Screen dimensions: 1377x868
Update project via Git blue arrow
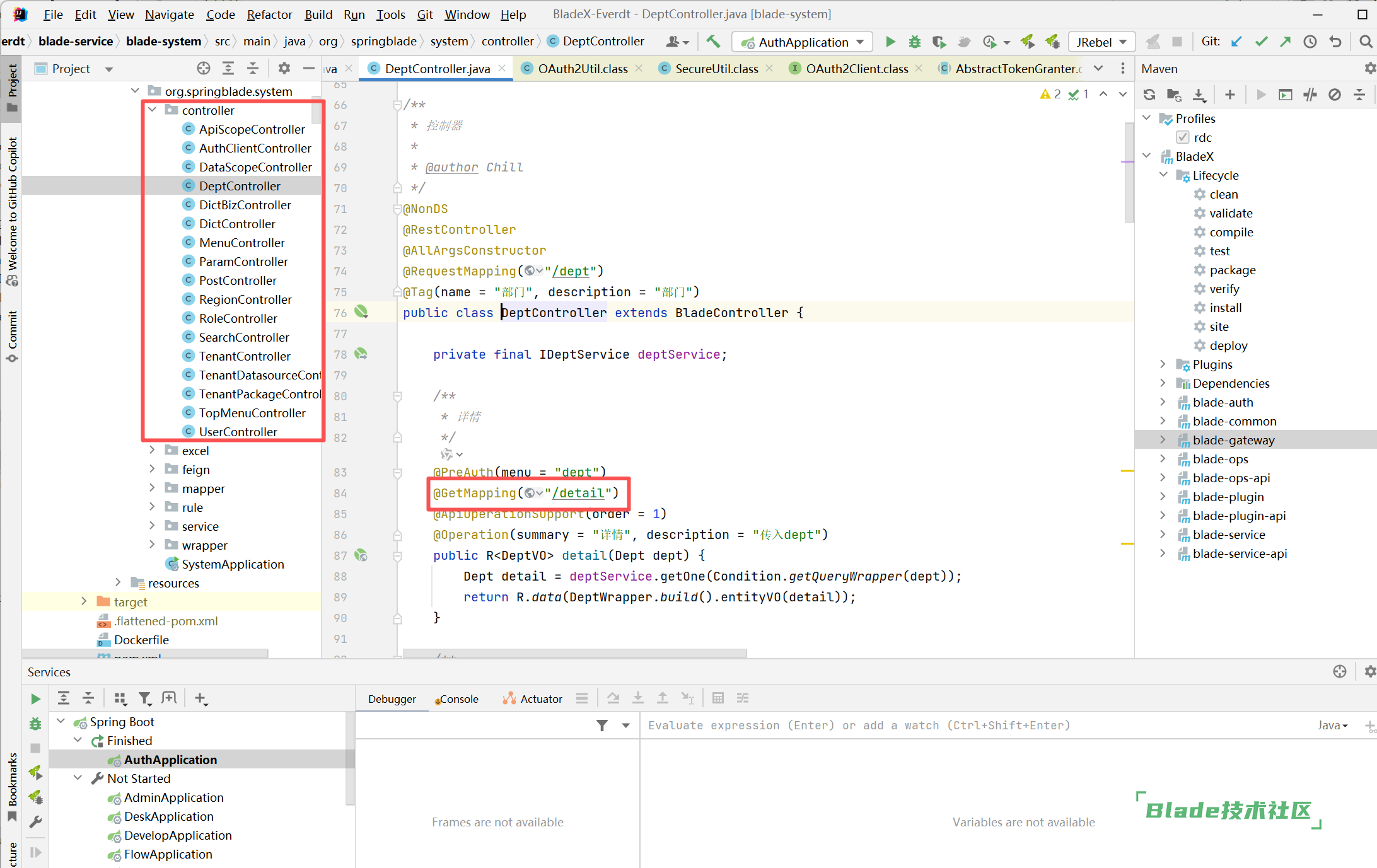pyautogui.click(x=1236, y=42)
